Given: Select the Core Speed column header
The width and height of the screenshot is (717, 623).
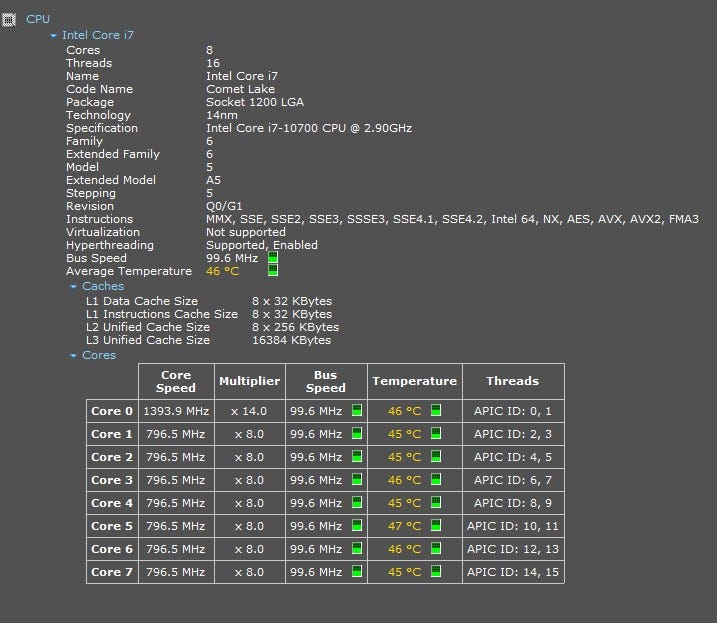Looking at the screenshot, I should (176, 381).
